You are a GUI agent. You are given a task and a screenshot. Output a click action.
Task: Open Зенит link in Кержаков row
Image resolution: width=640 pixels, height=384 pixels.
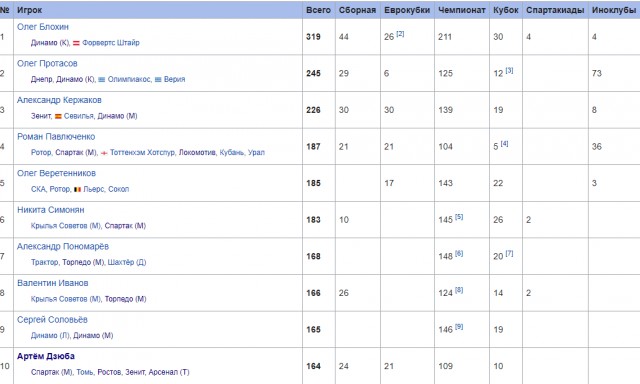tap(41, 116)
